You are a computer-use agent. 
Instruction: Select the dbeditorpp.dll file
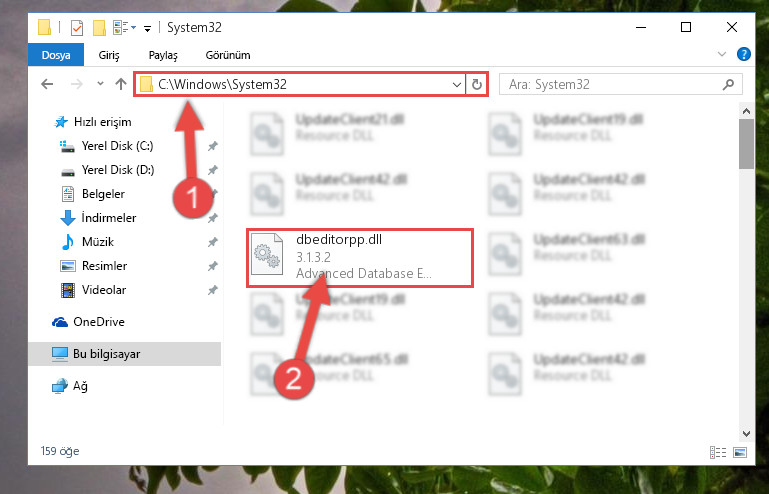pos(359,257)
